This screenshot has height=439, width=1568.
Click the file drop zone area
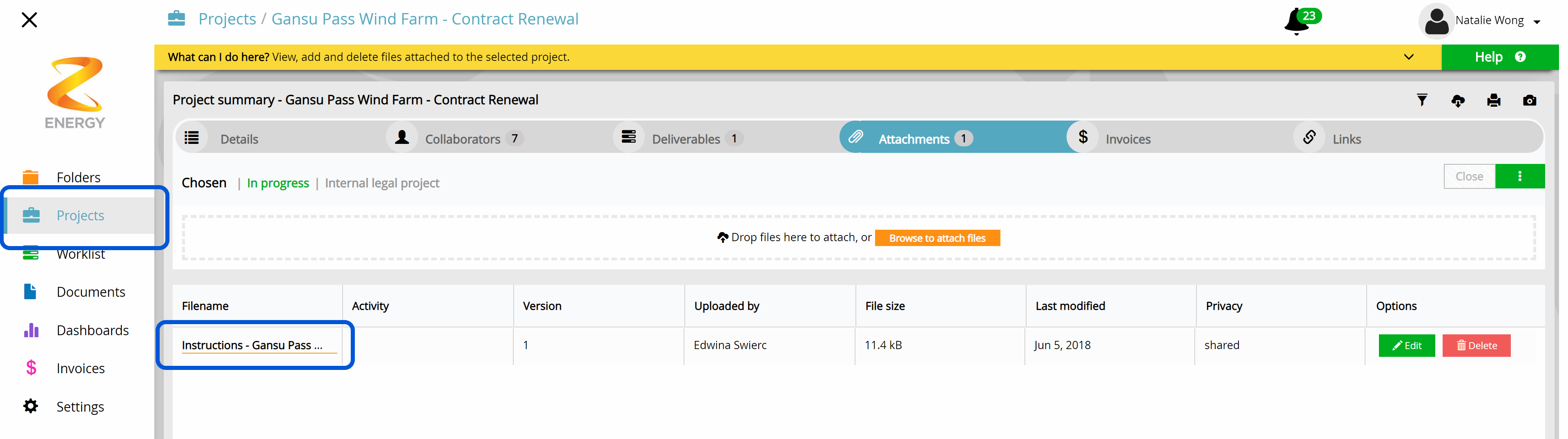pos(858,238)
